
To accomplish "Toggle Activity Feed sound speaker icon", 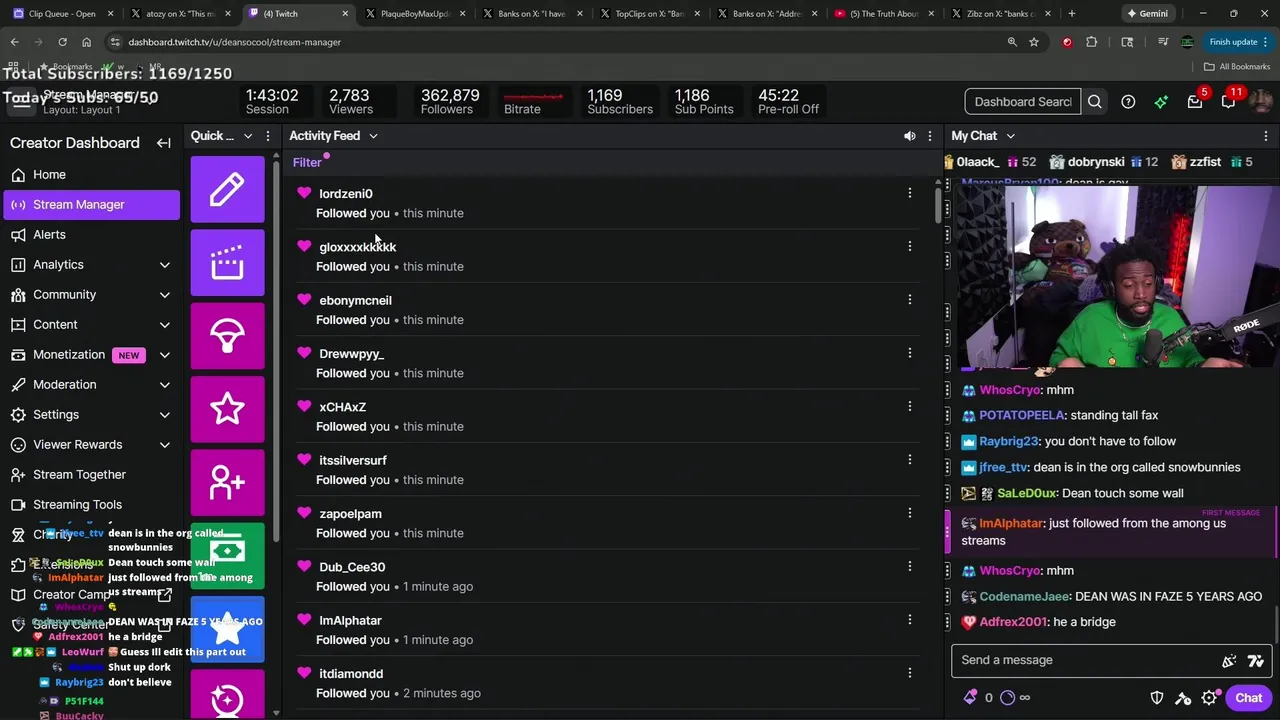I will coord(909,136).
